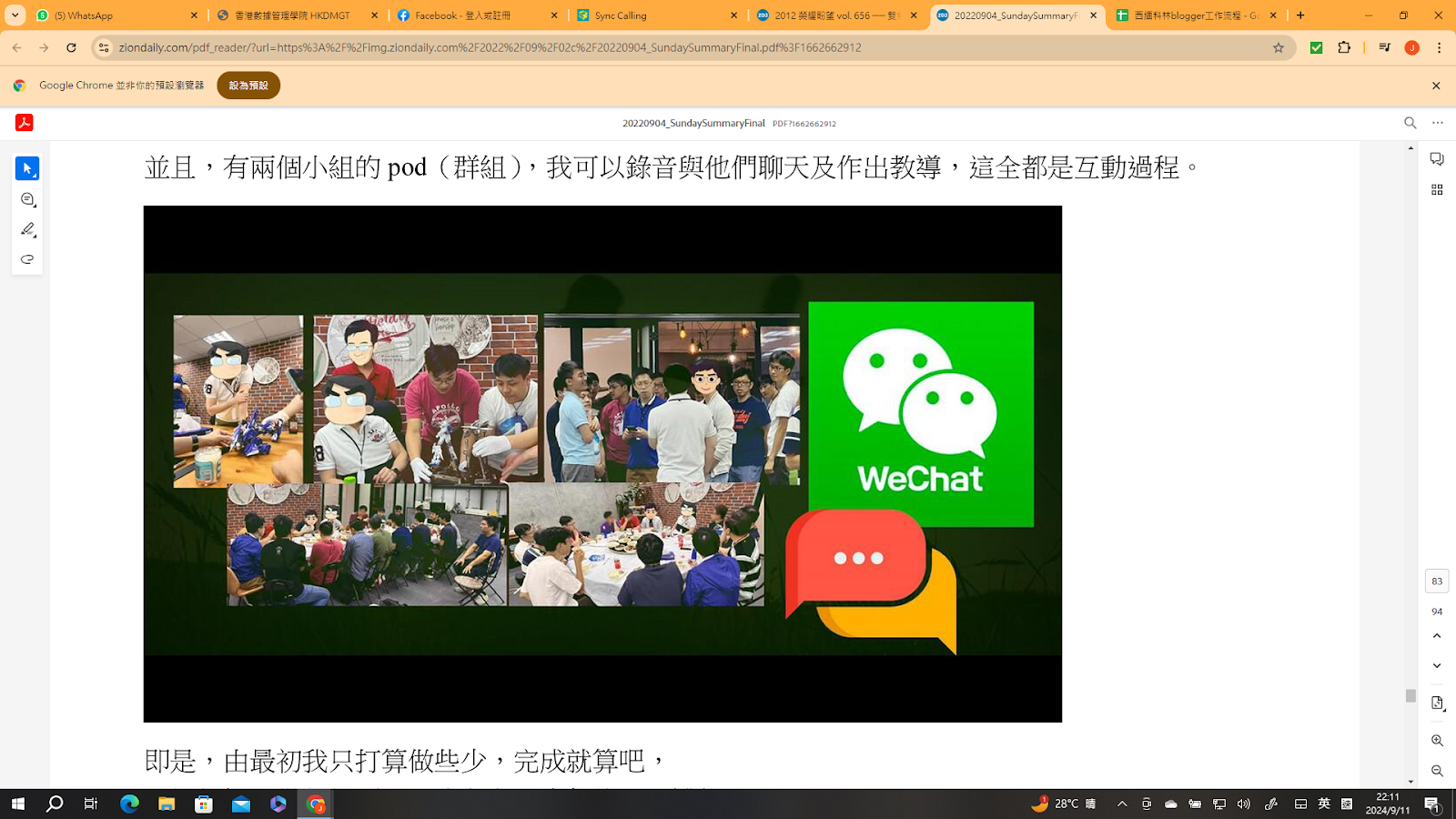Open the Chrome extensions puzzle icon
1456x819 pixels.
coord(1344,47)
